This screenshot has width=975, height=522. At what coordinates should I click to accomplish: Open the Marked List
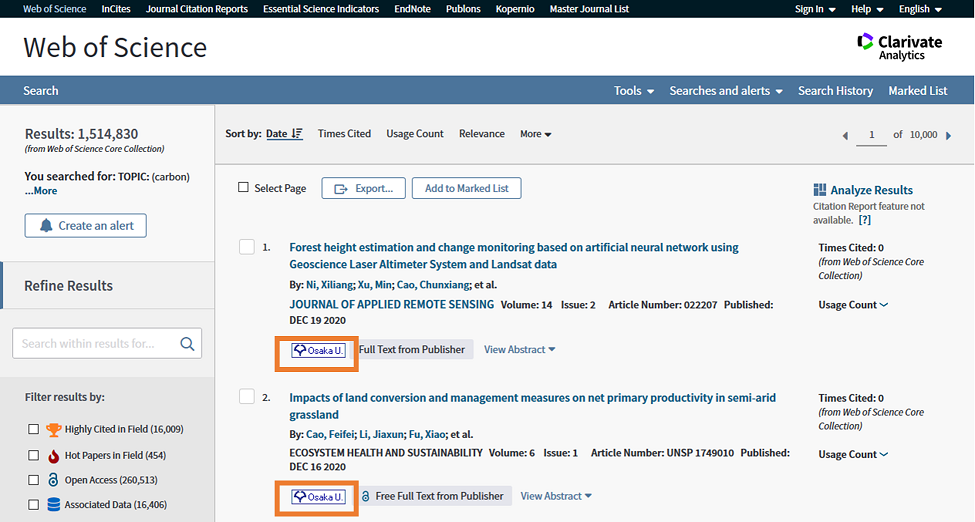coord(918,91)
